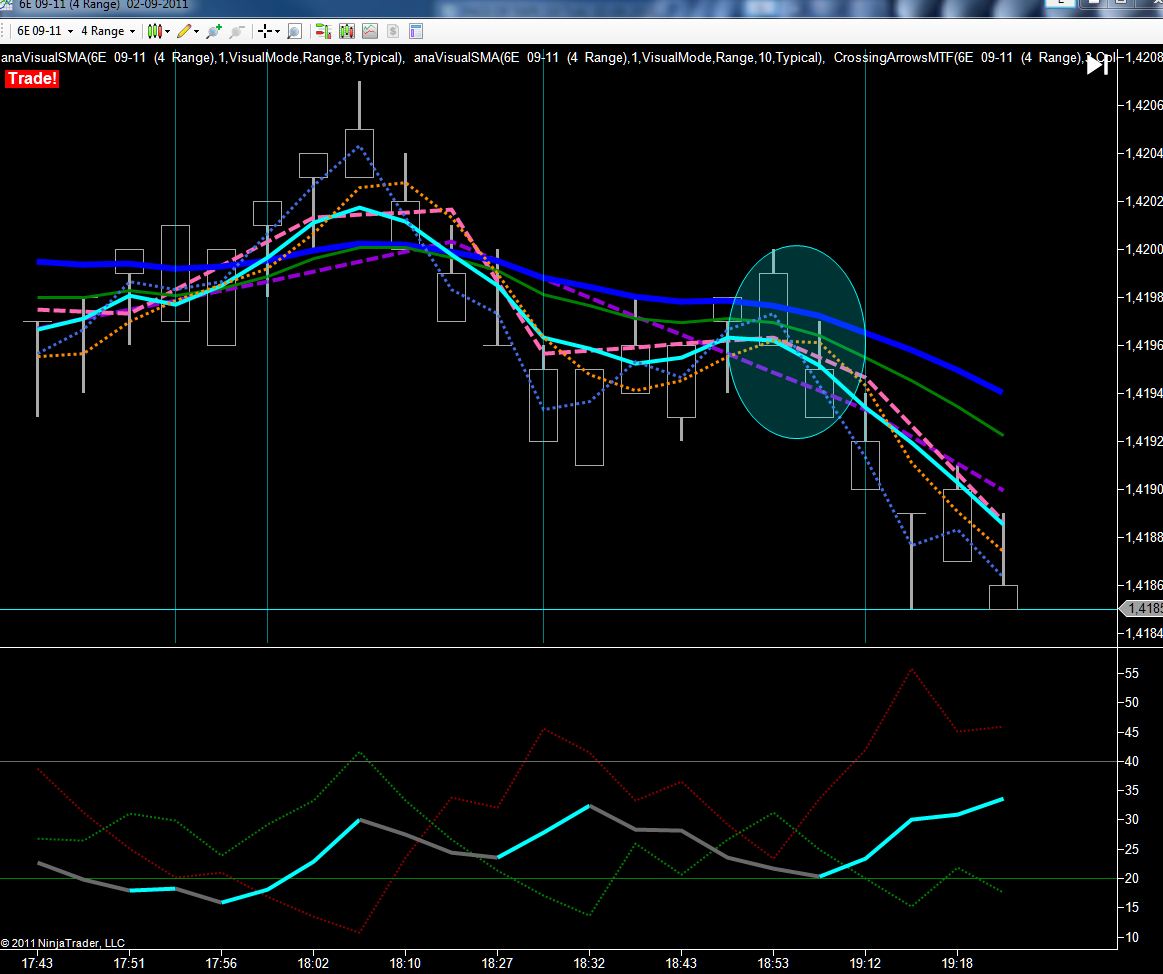Click the red Trade! button
Screen dimensions: 1163x974
click(x=32, y=79)
